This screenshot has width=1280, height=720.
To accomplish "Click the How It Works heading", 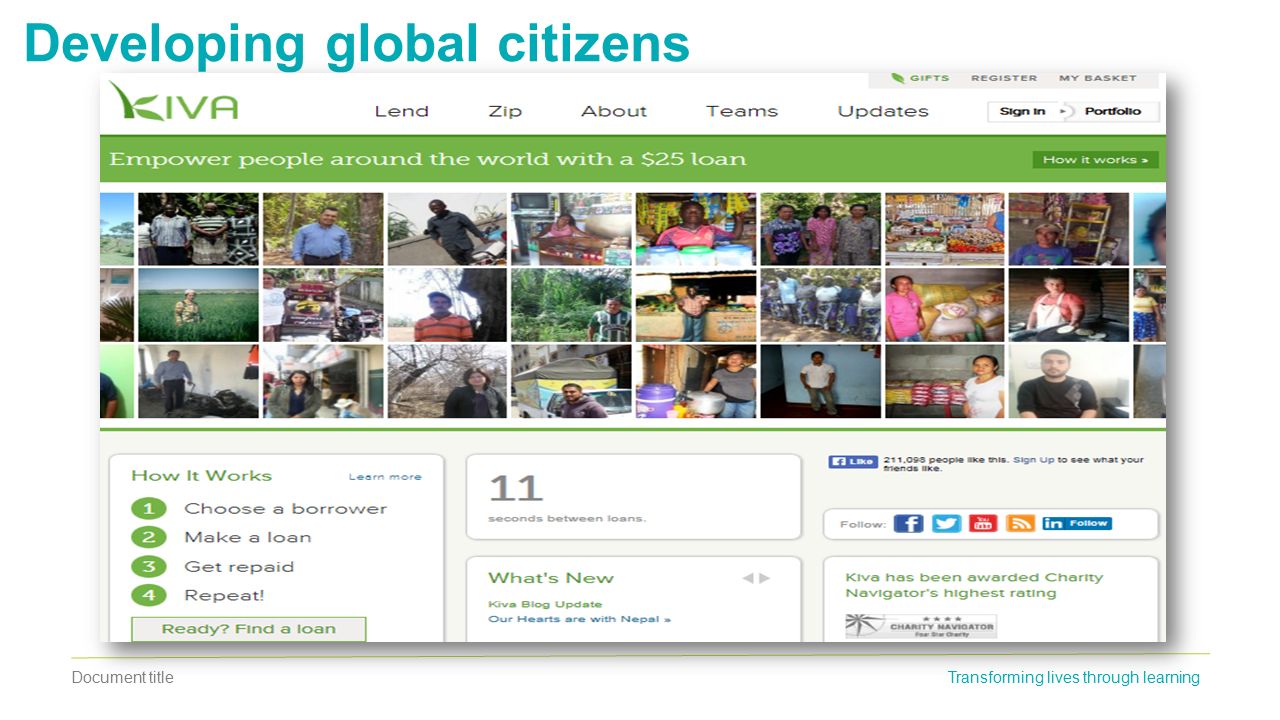I will pyautogui.click(x=201, y=476).
